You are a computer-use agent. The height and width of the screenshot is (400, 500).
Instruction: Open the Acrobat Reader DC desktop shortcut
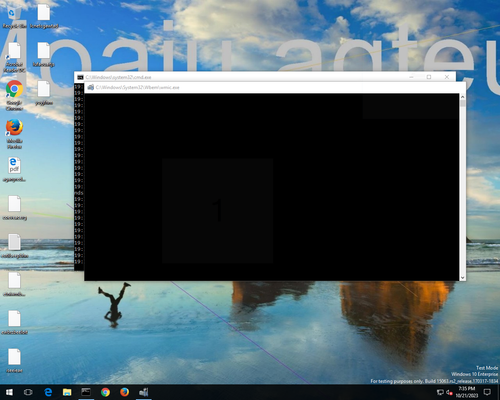[14, 57]
